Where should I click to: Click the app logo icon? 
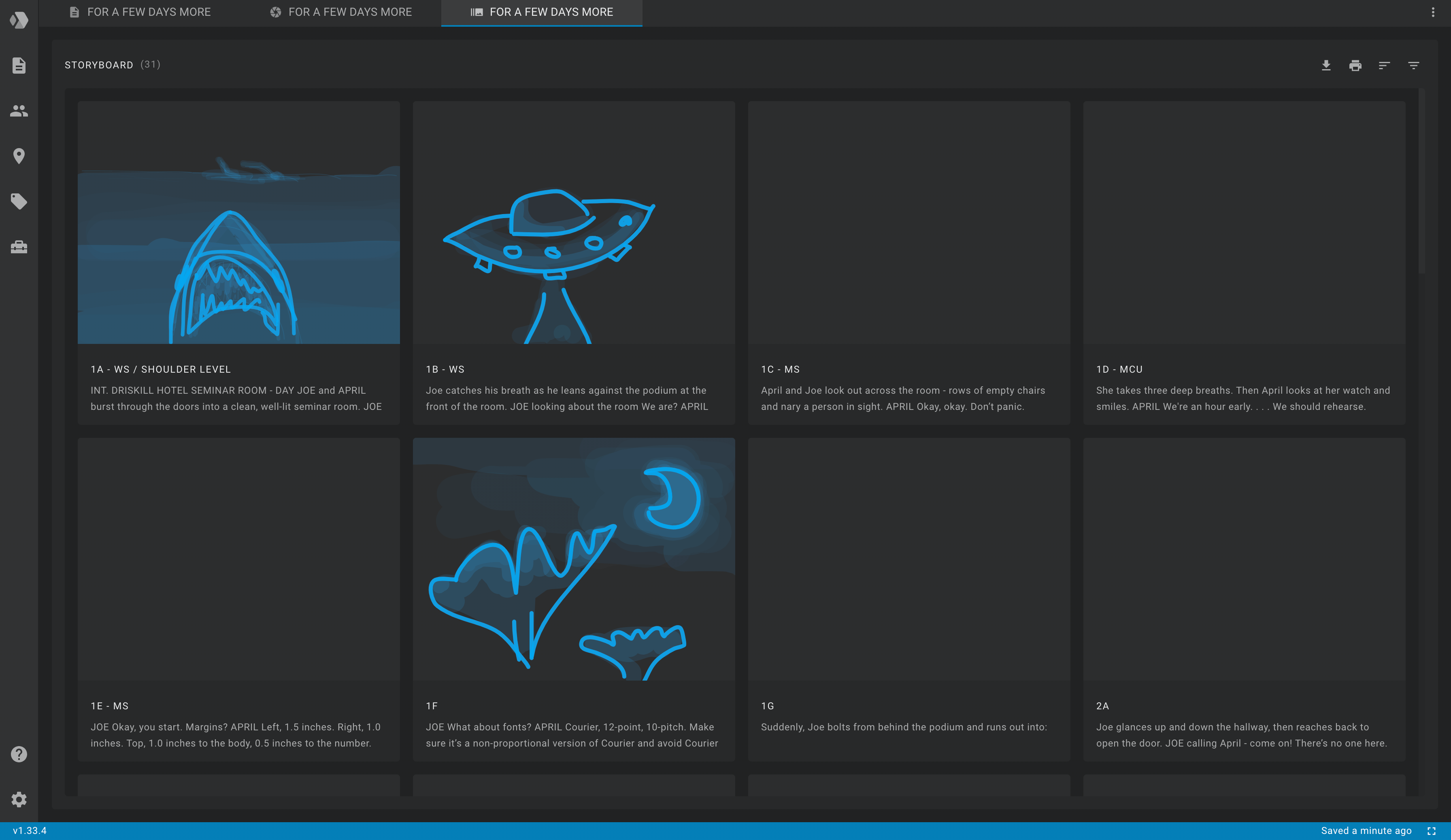click(19, 20)
